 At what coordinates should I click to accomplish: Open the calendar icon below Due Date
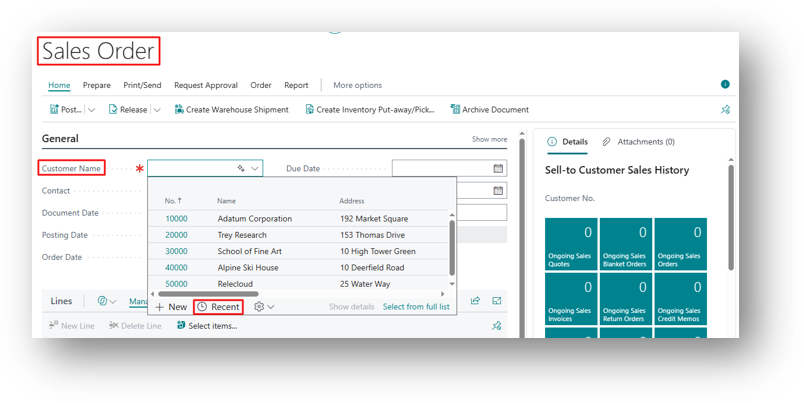point(498,190)
